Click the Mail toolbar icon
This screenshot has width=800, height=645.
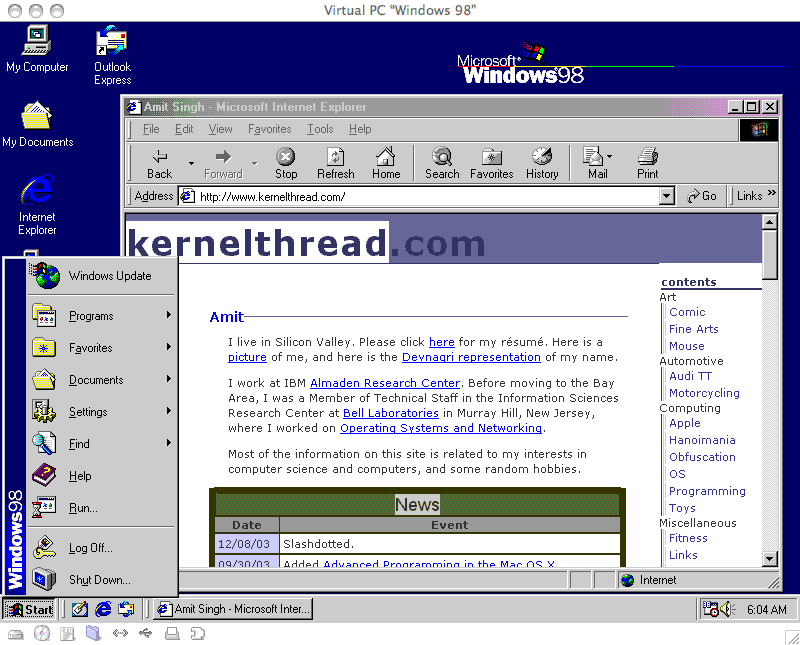click(x=594, y=163)
